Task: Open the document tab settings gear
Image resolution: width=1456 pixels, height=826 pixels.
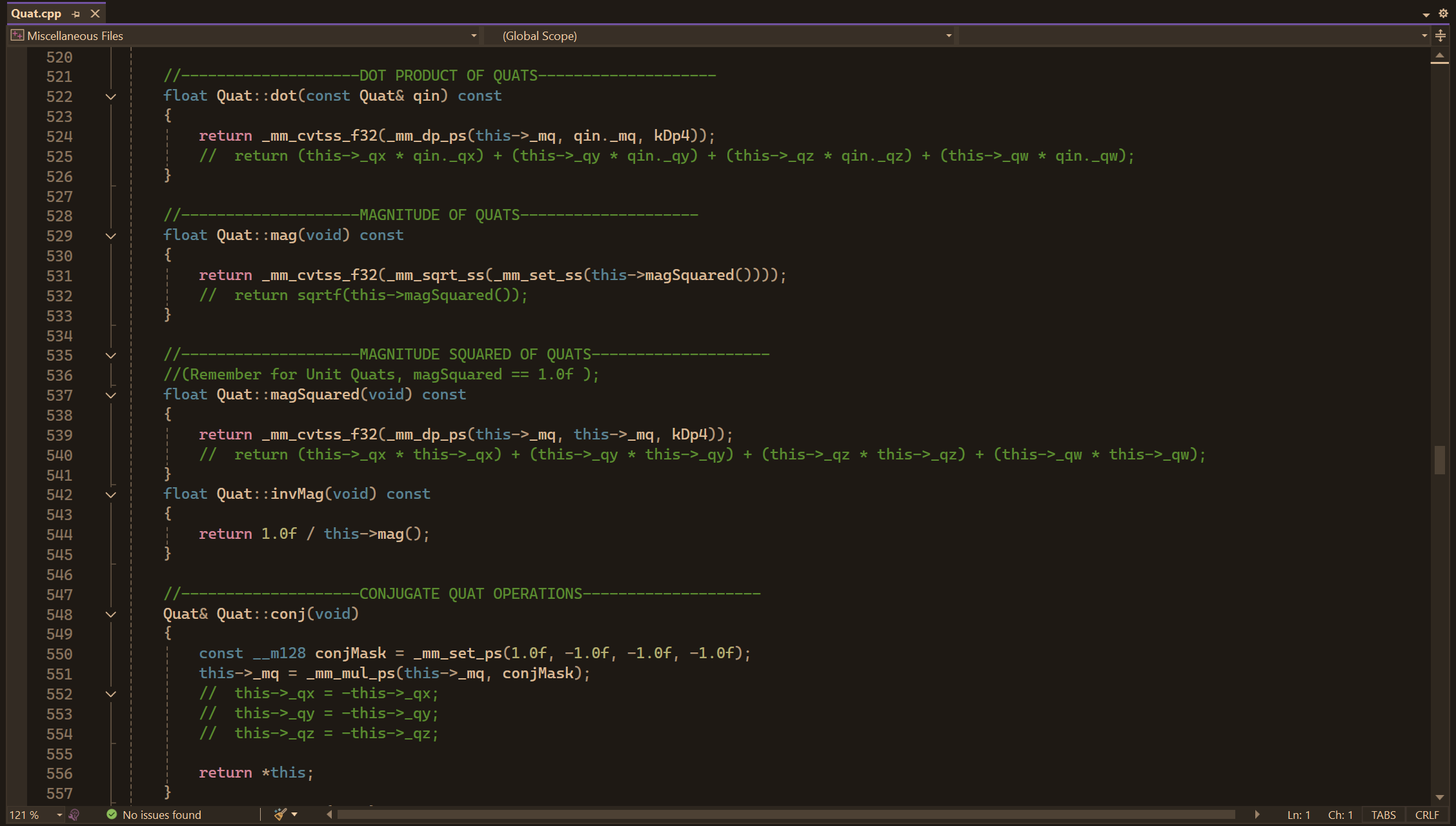Action: point(1444,14)
